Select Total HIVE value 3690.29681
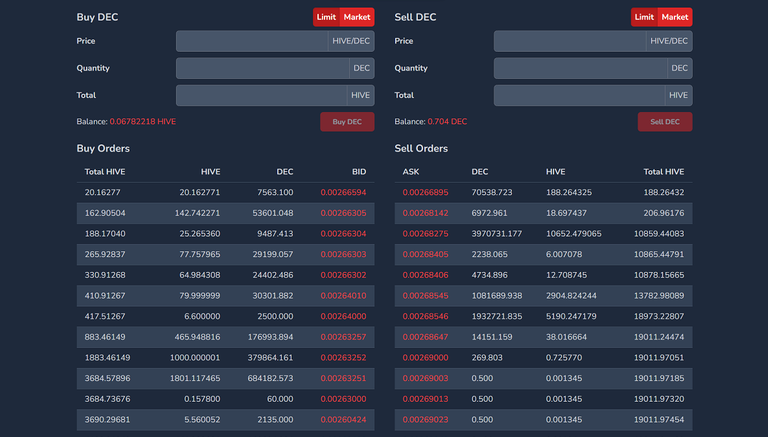 tap(107, 419)
